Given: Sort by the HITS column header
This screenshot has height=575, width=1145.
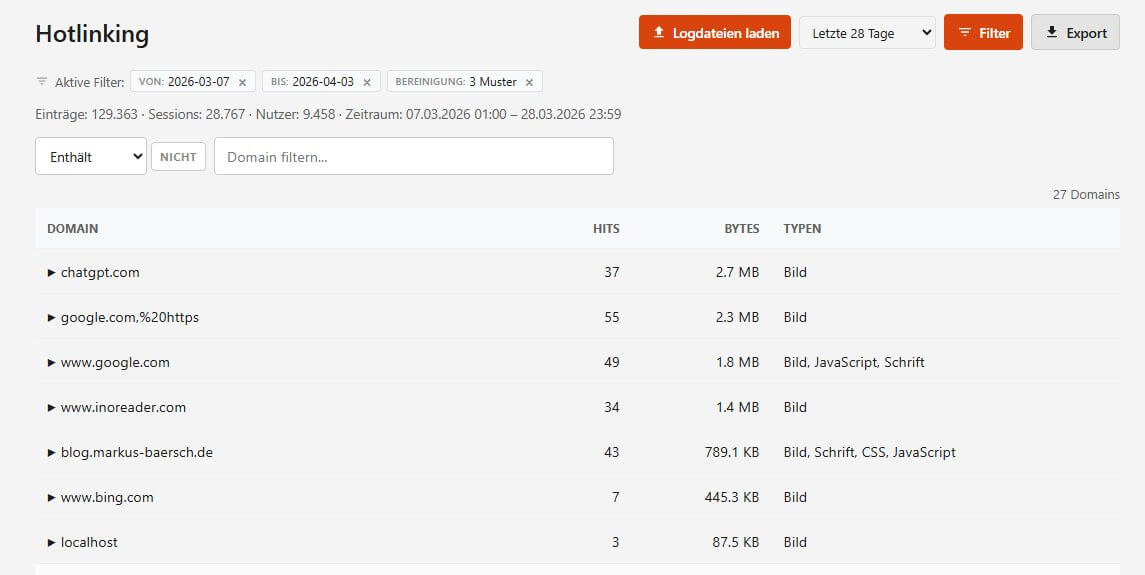Looking at the screenshot, I should (606, 229).
